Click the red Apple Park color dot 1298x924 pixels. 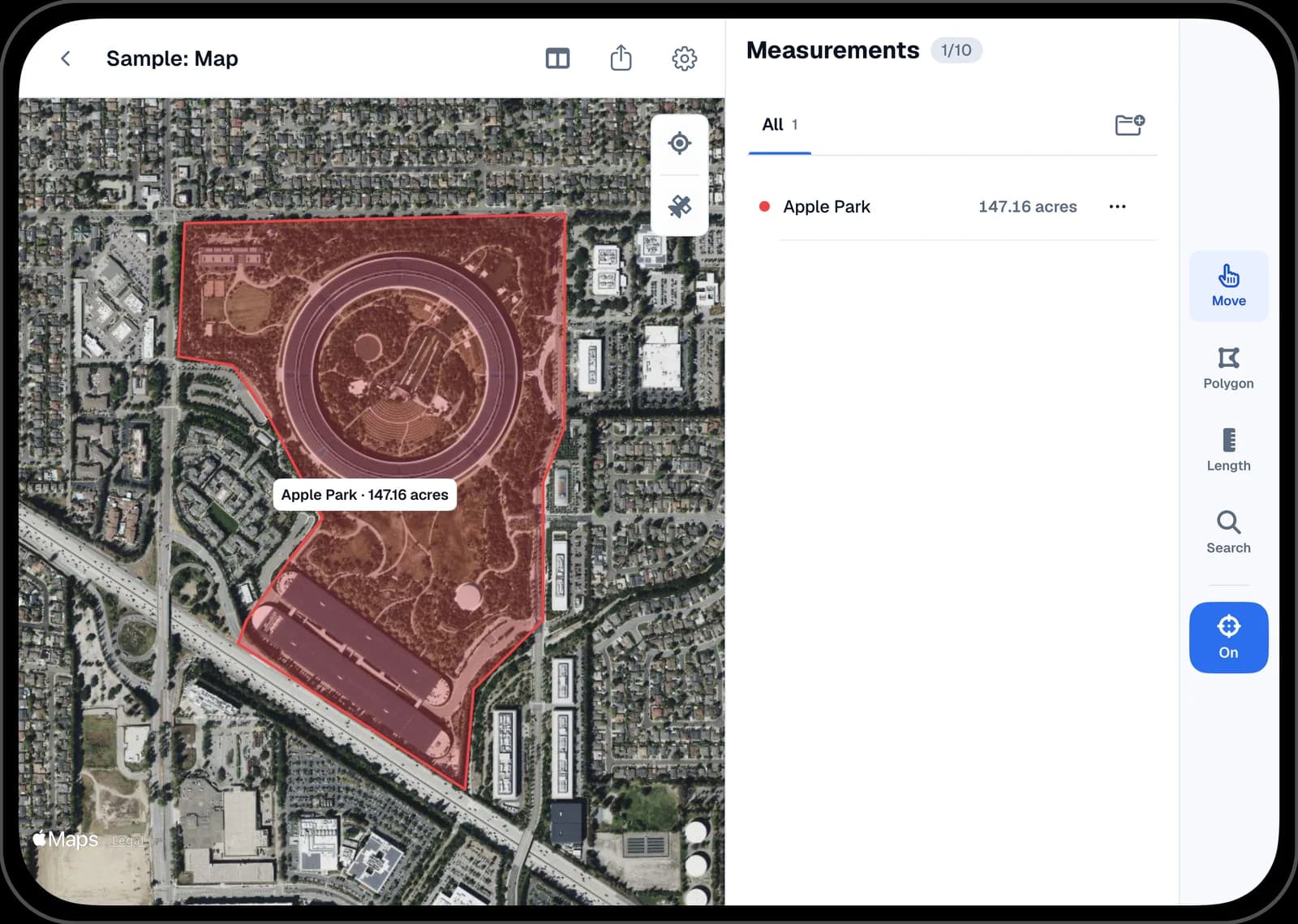coord(764,207)
